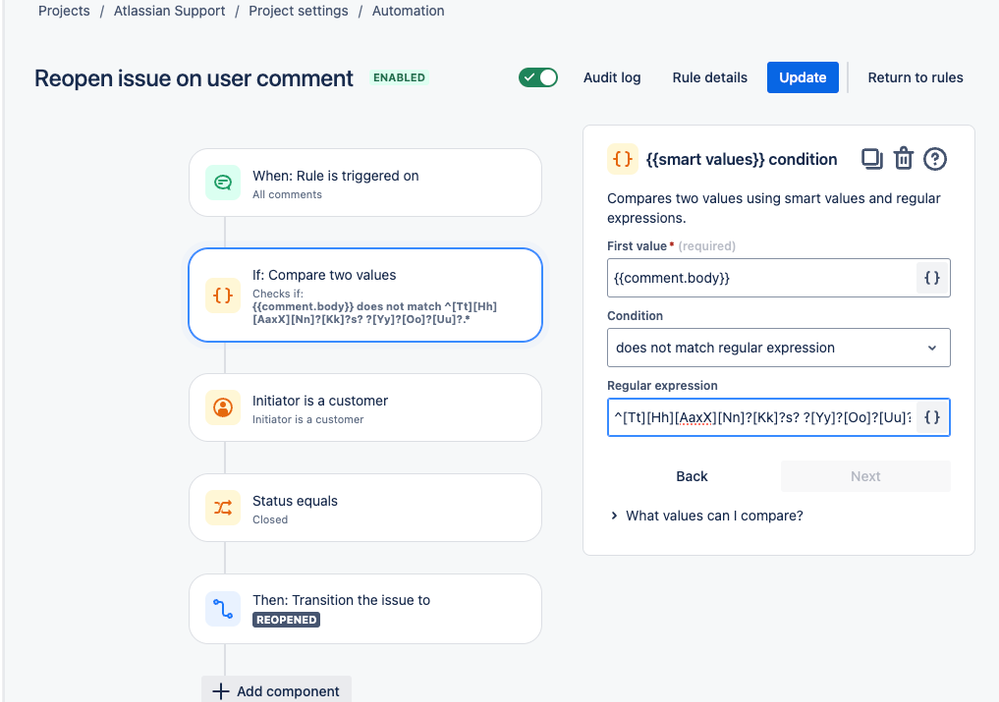Open the Audit log tab
The height and width of the screenshot is (702, 999).
point(612,78)
